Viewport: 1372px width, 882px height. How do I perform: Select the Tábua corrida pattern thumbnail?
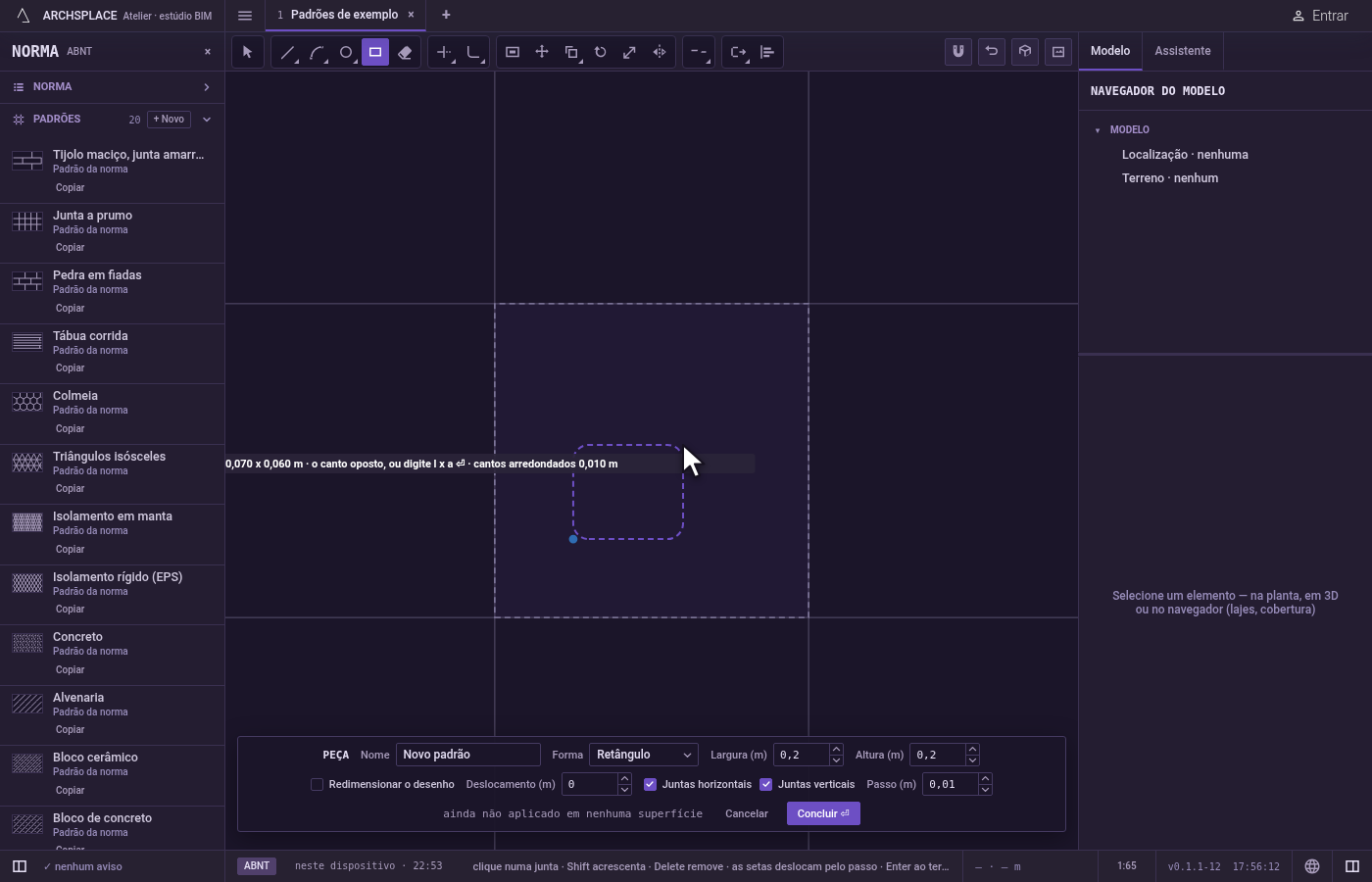[x=27, y=342]
